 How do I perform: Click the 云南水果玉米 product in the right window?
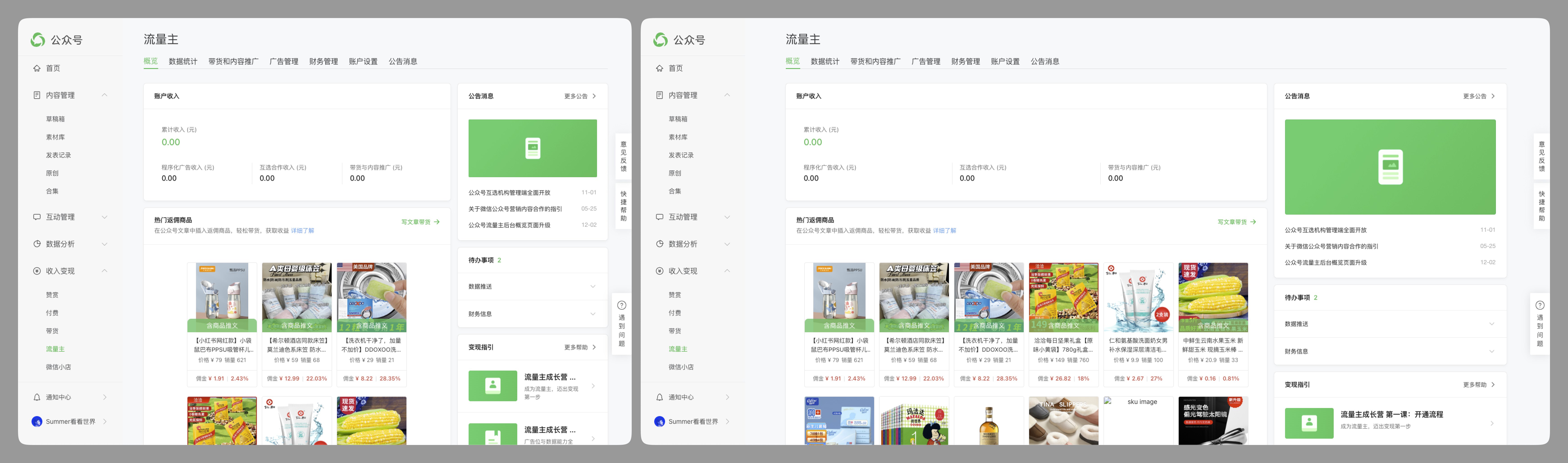(x=1213, y=325)
